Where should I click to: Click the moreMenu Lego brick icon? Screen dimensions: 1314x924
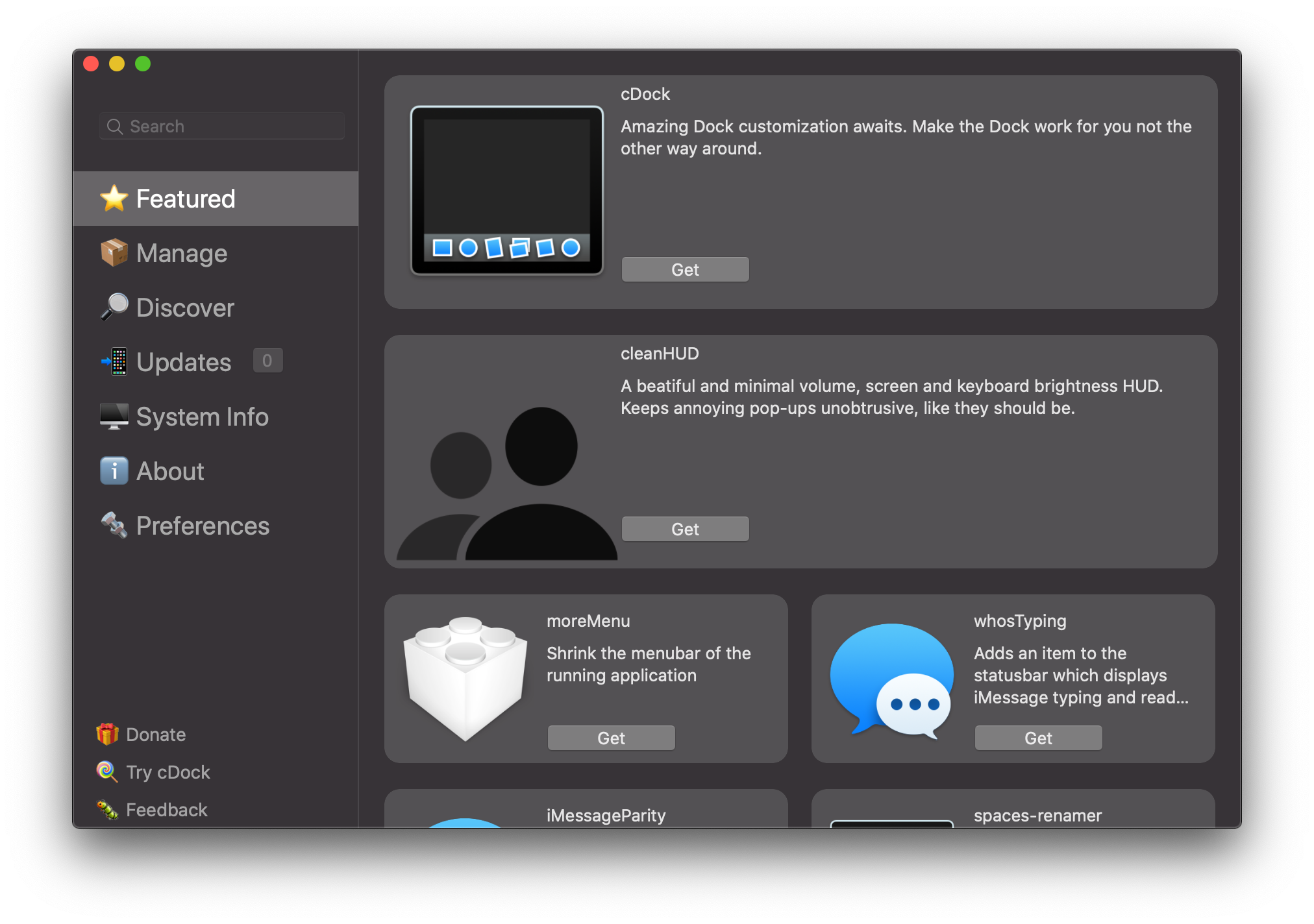click(465, 679)
